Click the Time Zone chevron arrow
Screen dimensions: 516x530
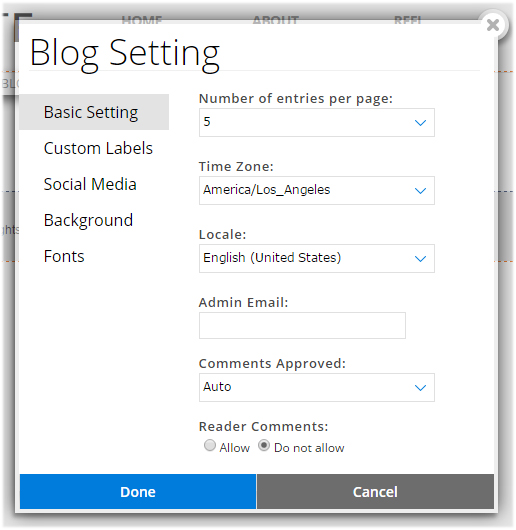pyautogui.click(x=420, y=191)
